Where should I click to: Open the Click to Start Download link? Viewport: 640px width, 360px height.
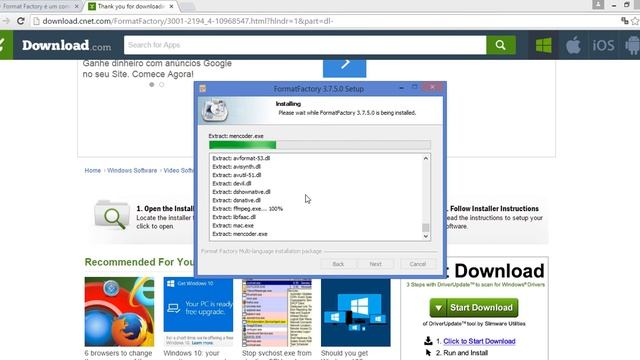pyautogui.click(x=479, y=341)
